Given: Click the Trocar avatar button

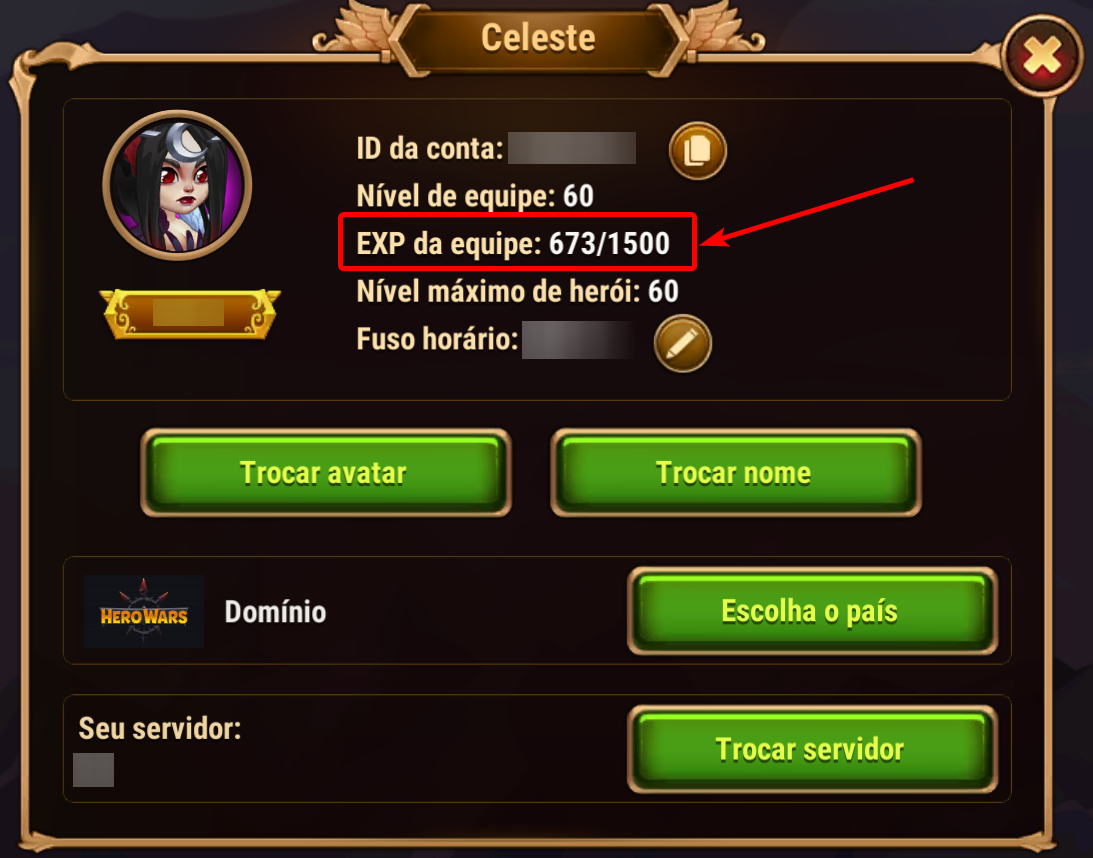Looking at the screenshot, I should 326,473.
